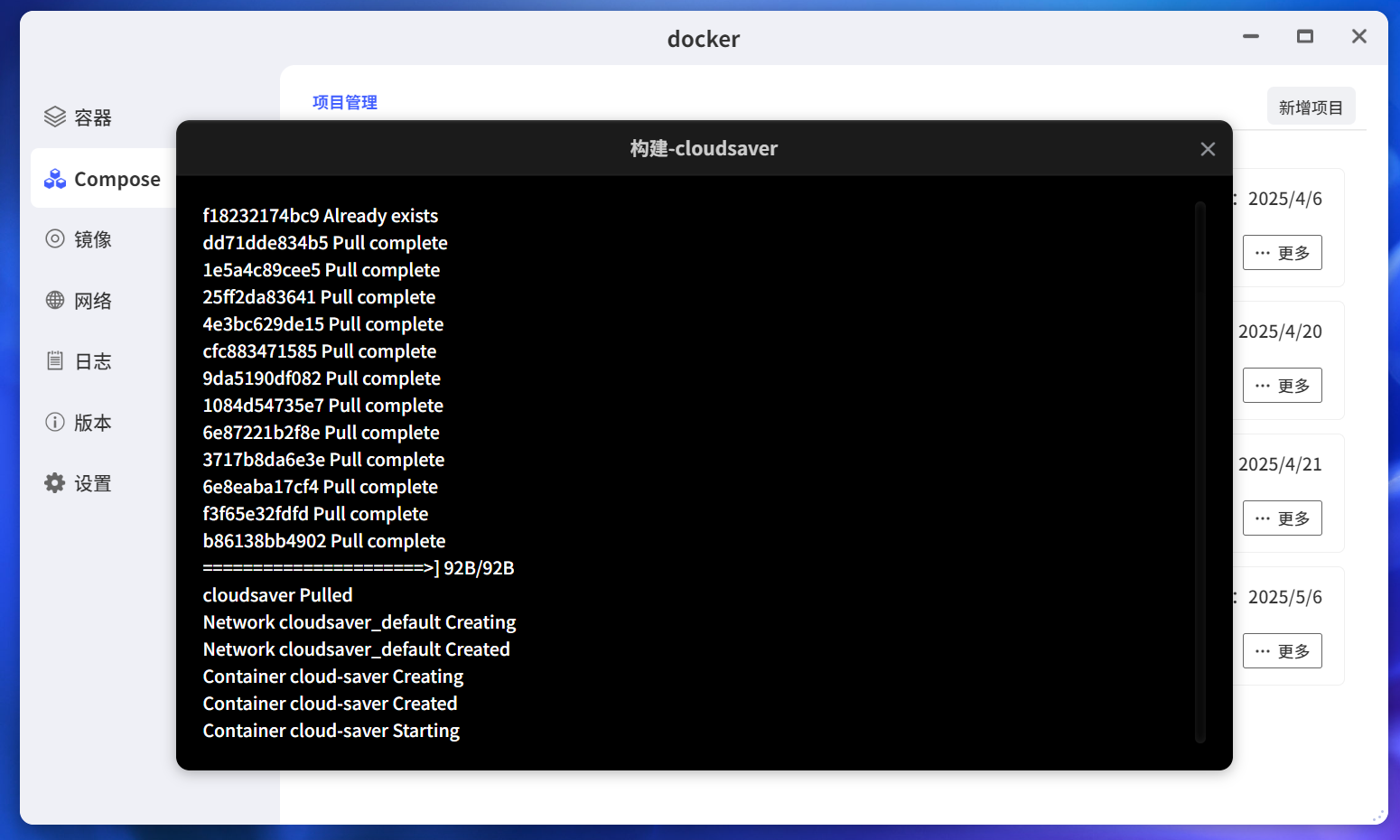Click Network cloudsaver_default Created line
Viewport: 1400px width, 840px height.
pos(357,649)
